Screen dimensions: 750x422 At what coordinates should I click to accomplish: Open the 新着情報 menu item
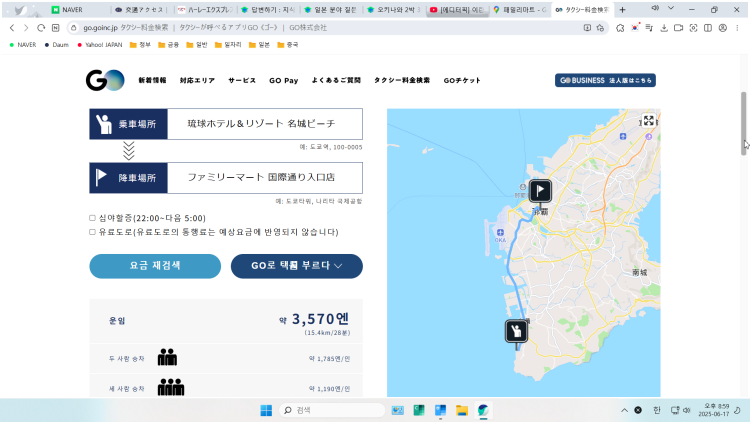(x=153, y=80)
